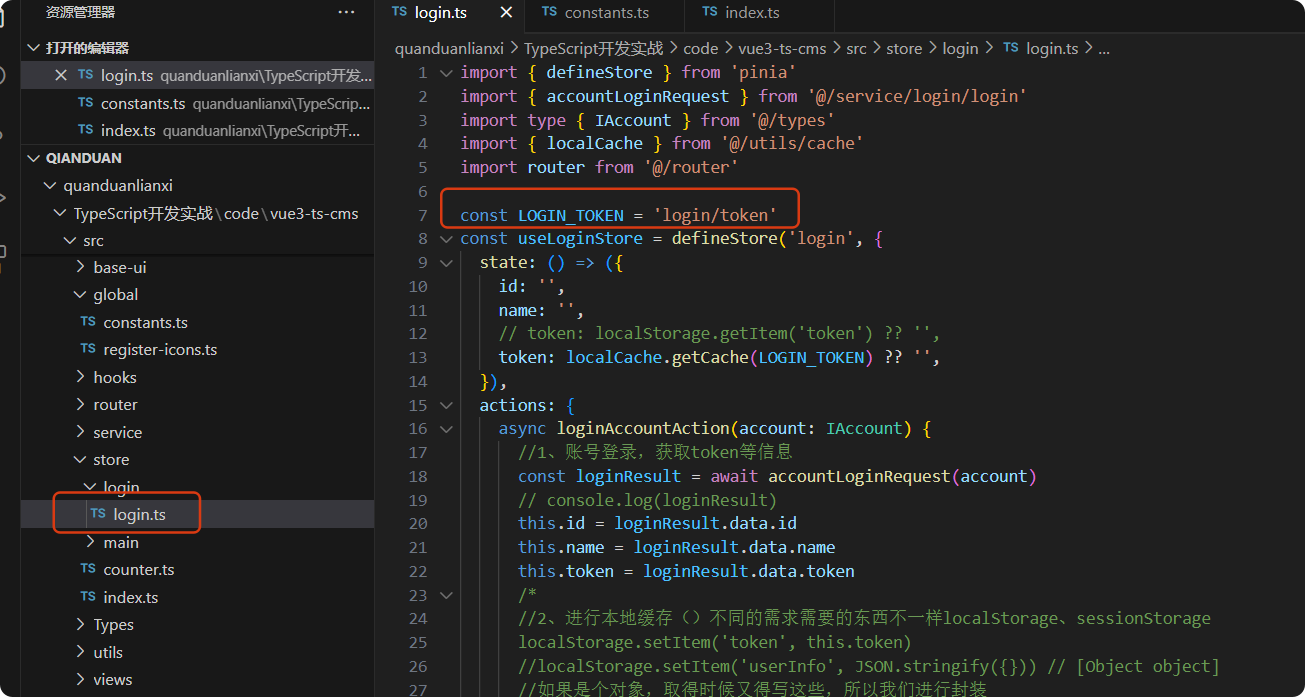
Task: Click src in the breadcrumb path
Action: (856, 48)
